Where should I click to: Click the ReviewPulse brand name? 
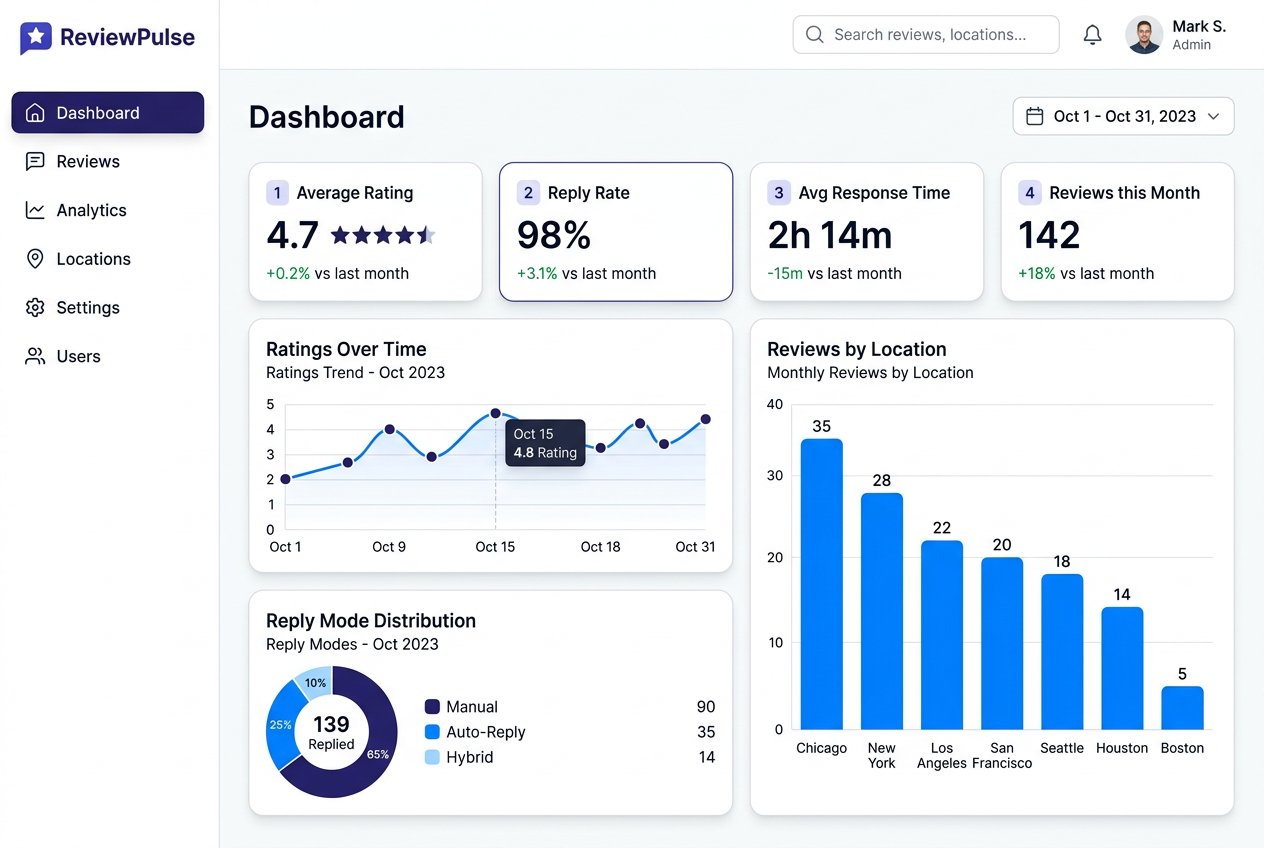(x=127, y=38)
